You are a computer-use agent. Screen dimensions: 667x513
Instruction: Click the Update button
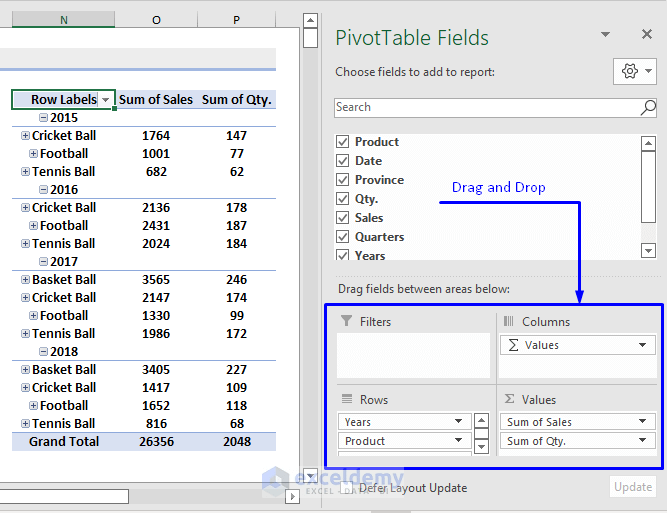click(633, 487)
